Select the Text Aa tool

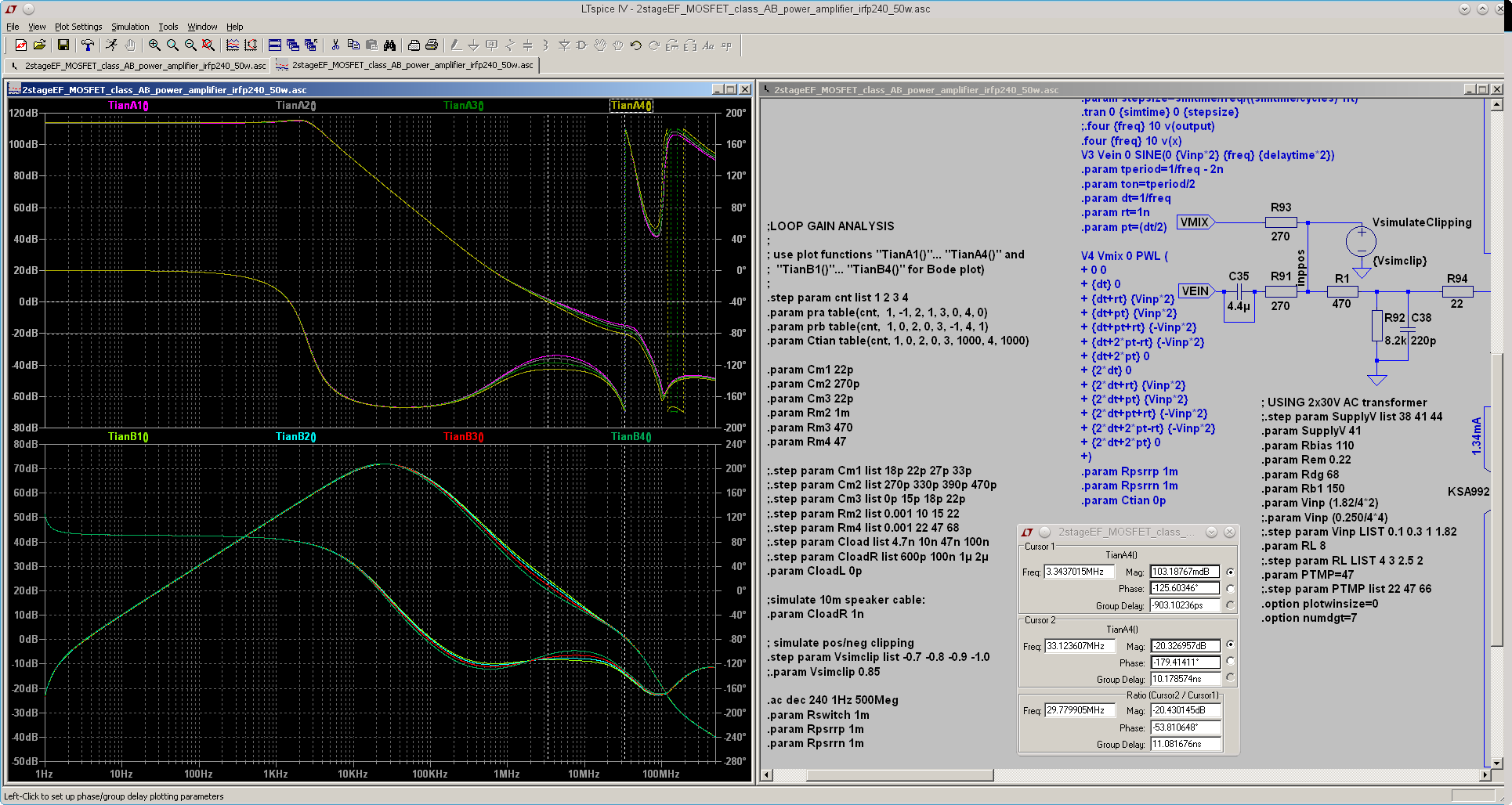pos(708,45)
